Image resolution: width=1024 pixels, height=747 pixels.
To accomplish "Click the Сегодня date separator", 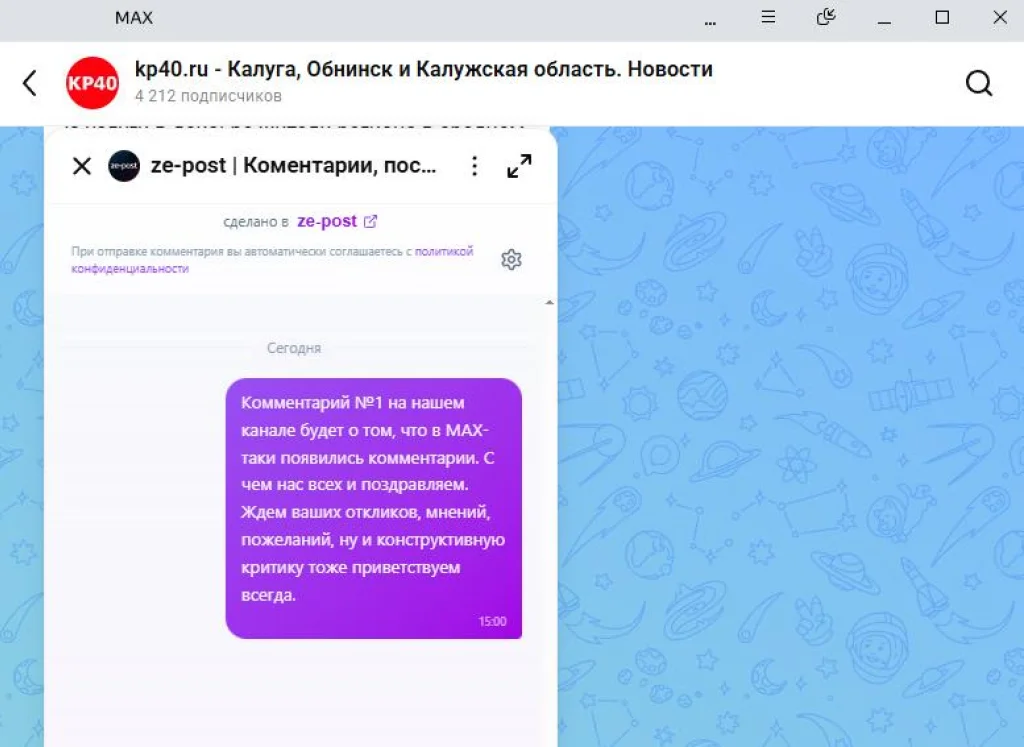I will [294, 348].
